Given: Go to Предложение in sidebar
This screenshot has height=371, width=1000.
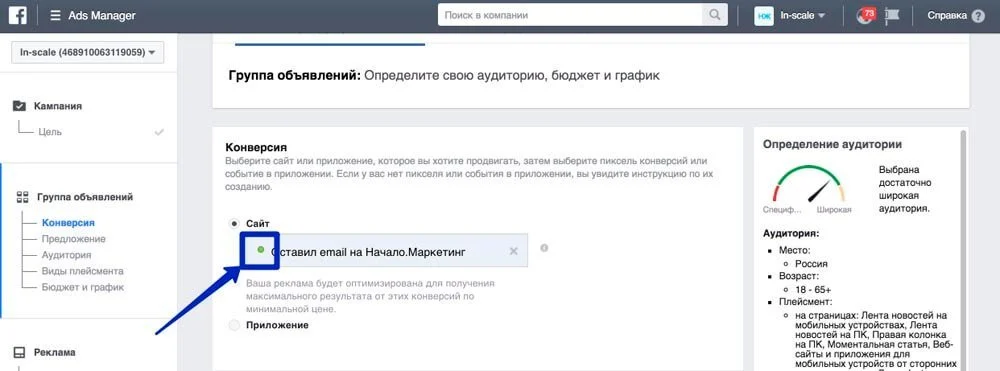Looking at the screenshot, I should 74,239.
